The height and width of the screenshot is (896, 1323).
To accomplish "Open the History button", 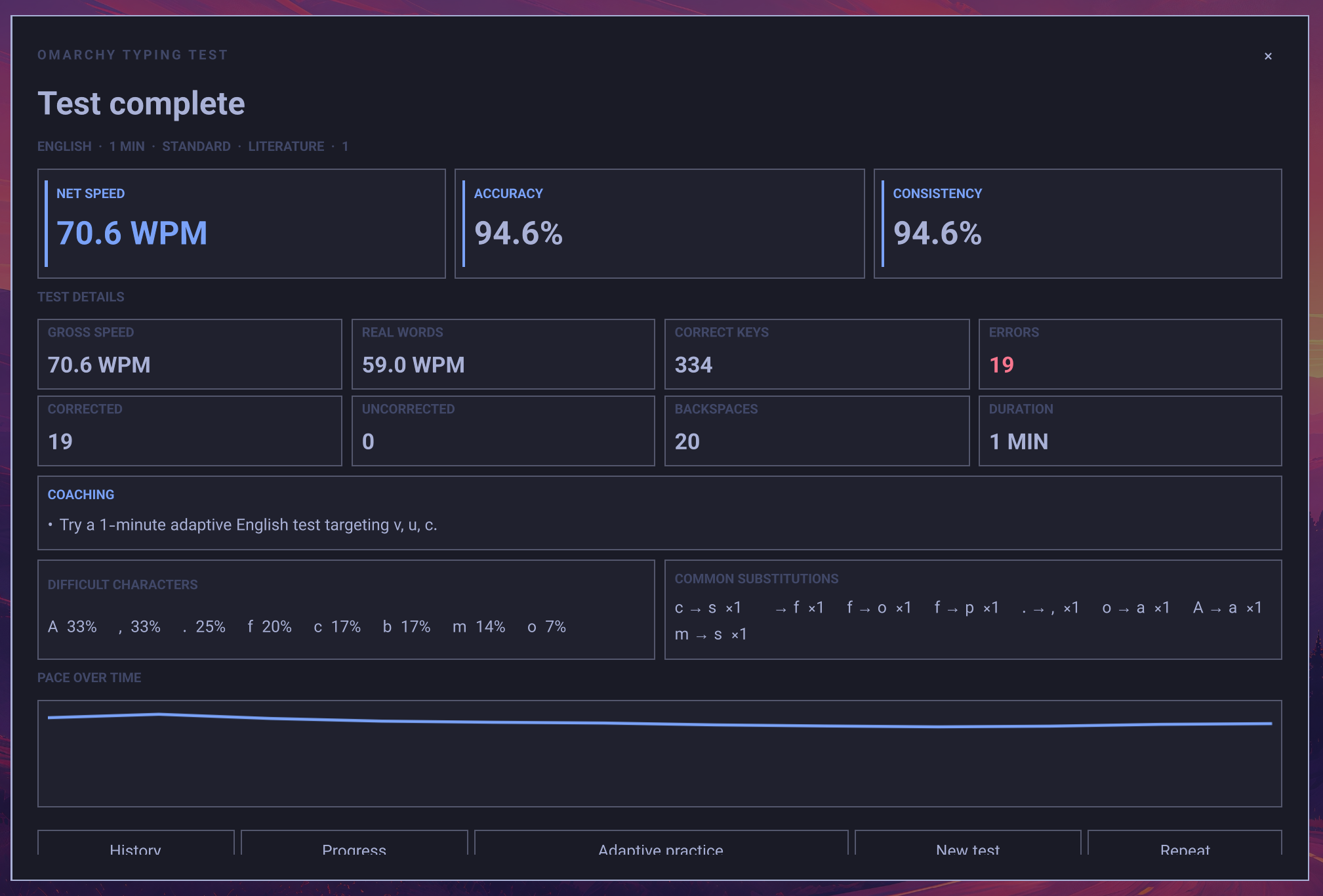I will pyautogui.click(x=136, y=842).
